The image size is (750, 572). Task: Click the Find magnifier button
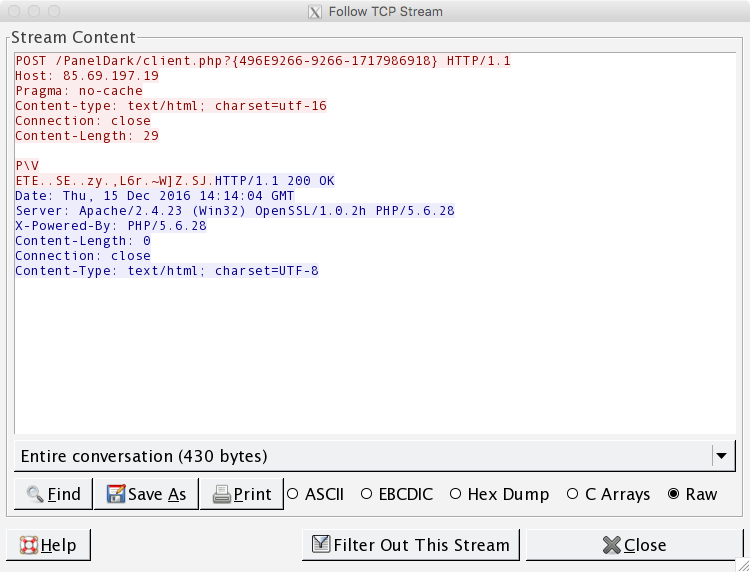[53, 494]
